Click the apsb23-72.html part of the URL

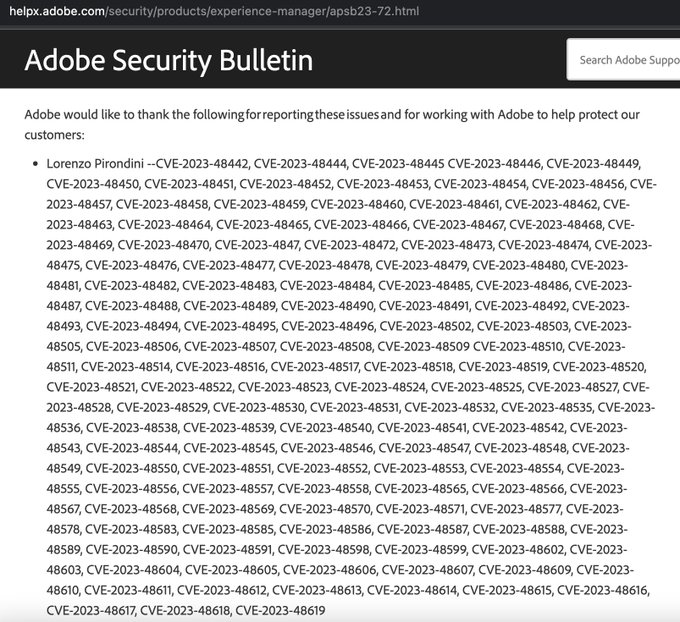coord(374,11)
